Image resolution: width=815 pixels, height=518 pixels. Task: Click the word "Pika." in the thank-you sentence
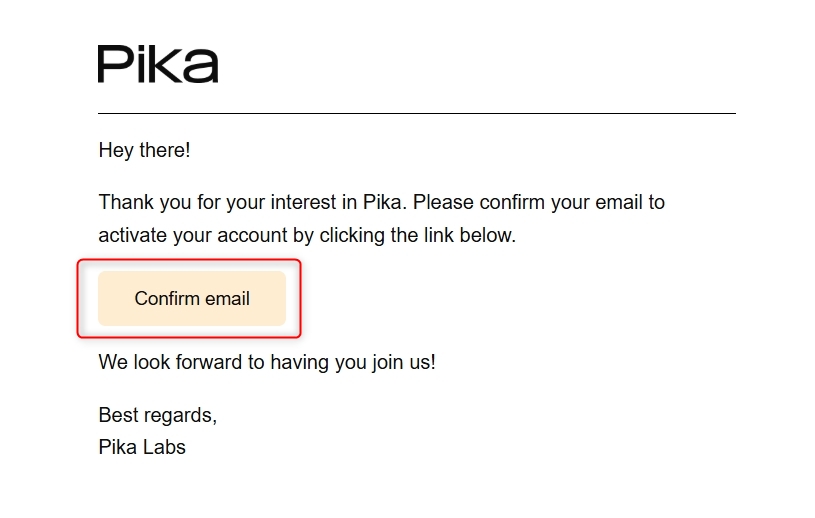point(385,202)
